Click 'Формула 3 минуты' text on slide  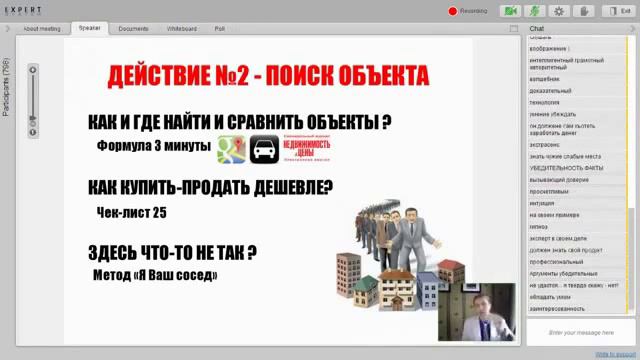(154, 146)
